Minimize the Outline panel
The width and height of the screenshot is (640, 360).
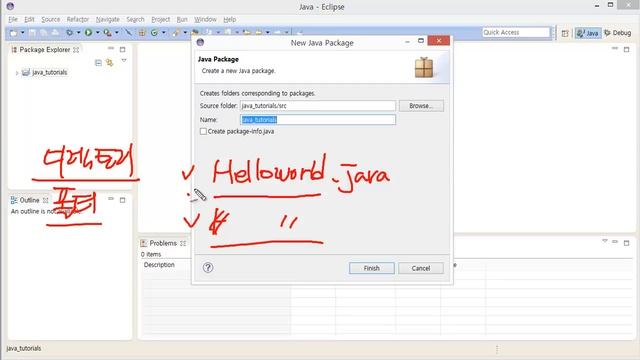click(x=111, y=199)
